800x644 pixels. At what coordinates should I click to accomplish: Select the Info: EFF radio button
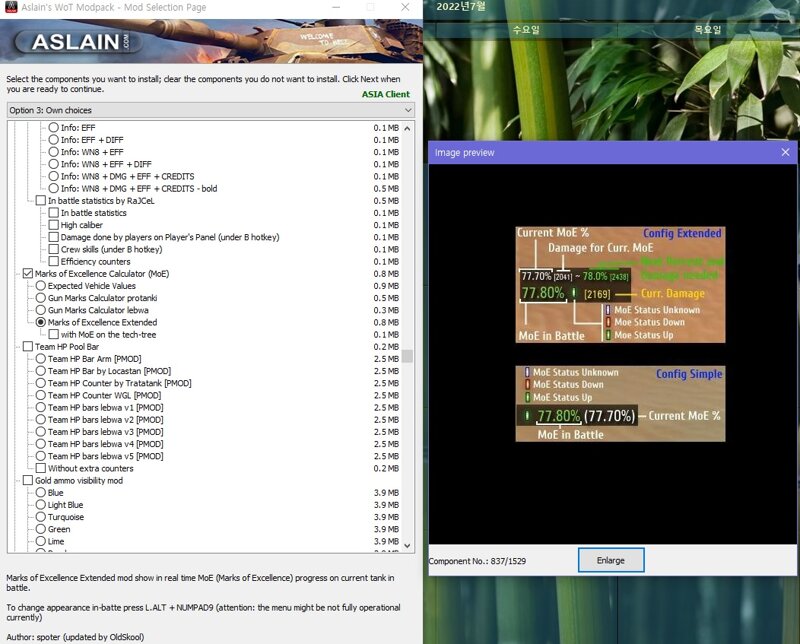54,128
